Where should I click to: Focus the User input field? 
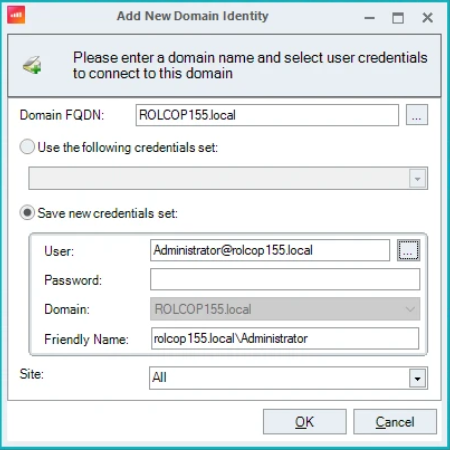coord(270,250)
